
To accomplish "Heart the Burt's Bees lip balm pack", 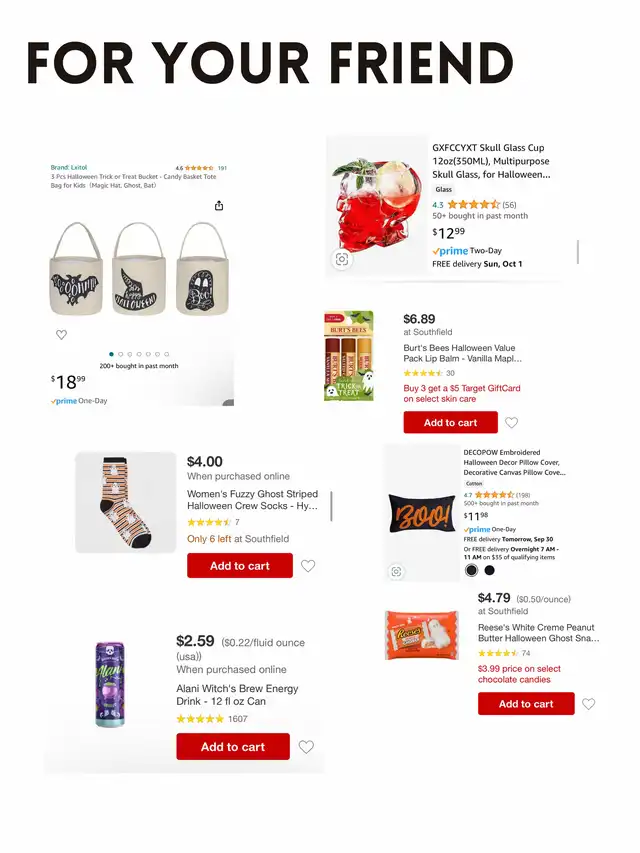I will [512, 423].
